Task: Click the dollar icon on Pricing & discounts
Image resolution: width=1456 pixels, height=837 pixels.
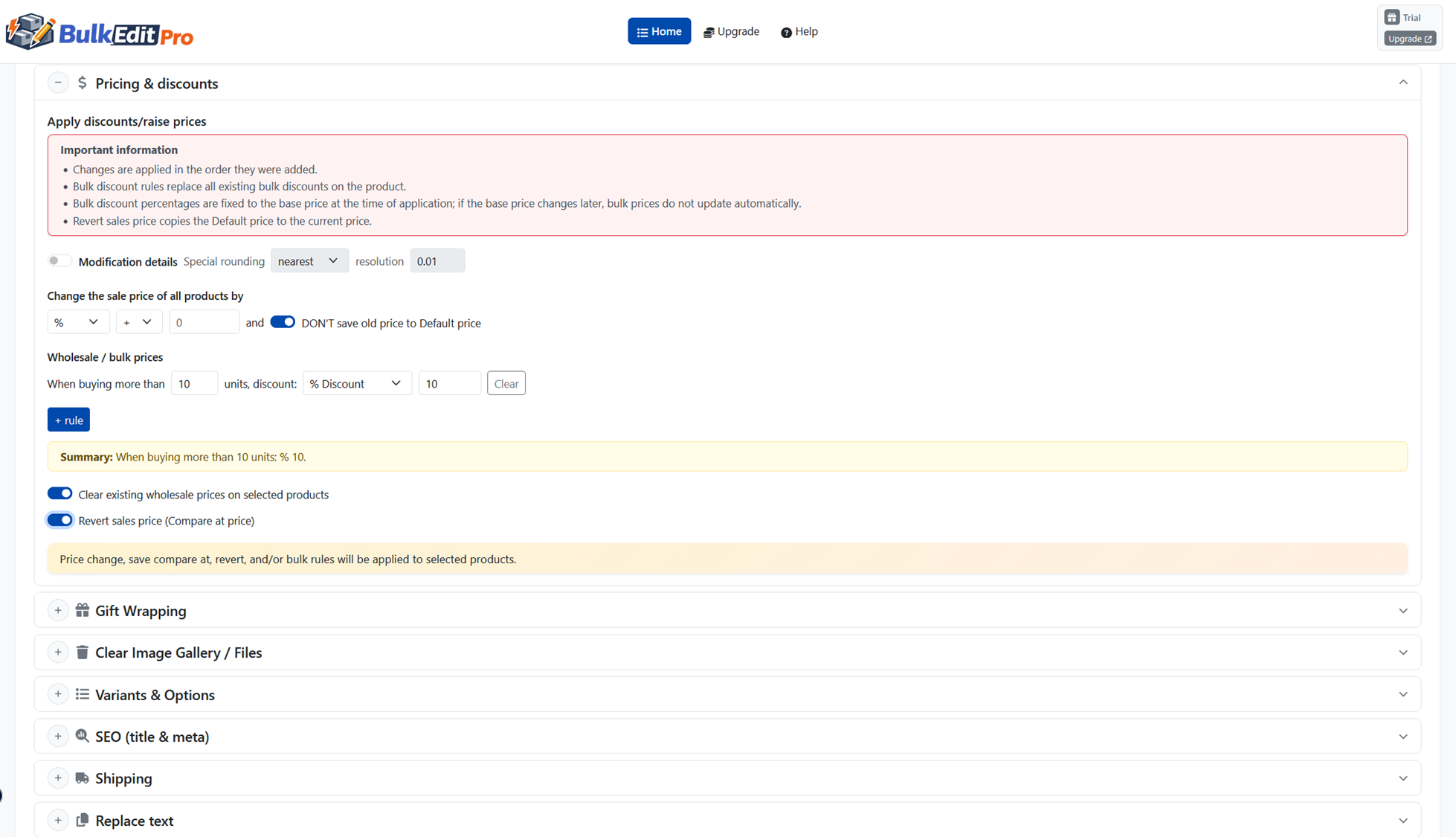Action: [83, 83]
